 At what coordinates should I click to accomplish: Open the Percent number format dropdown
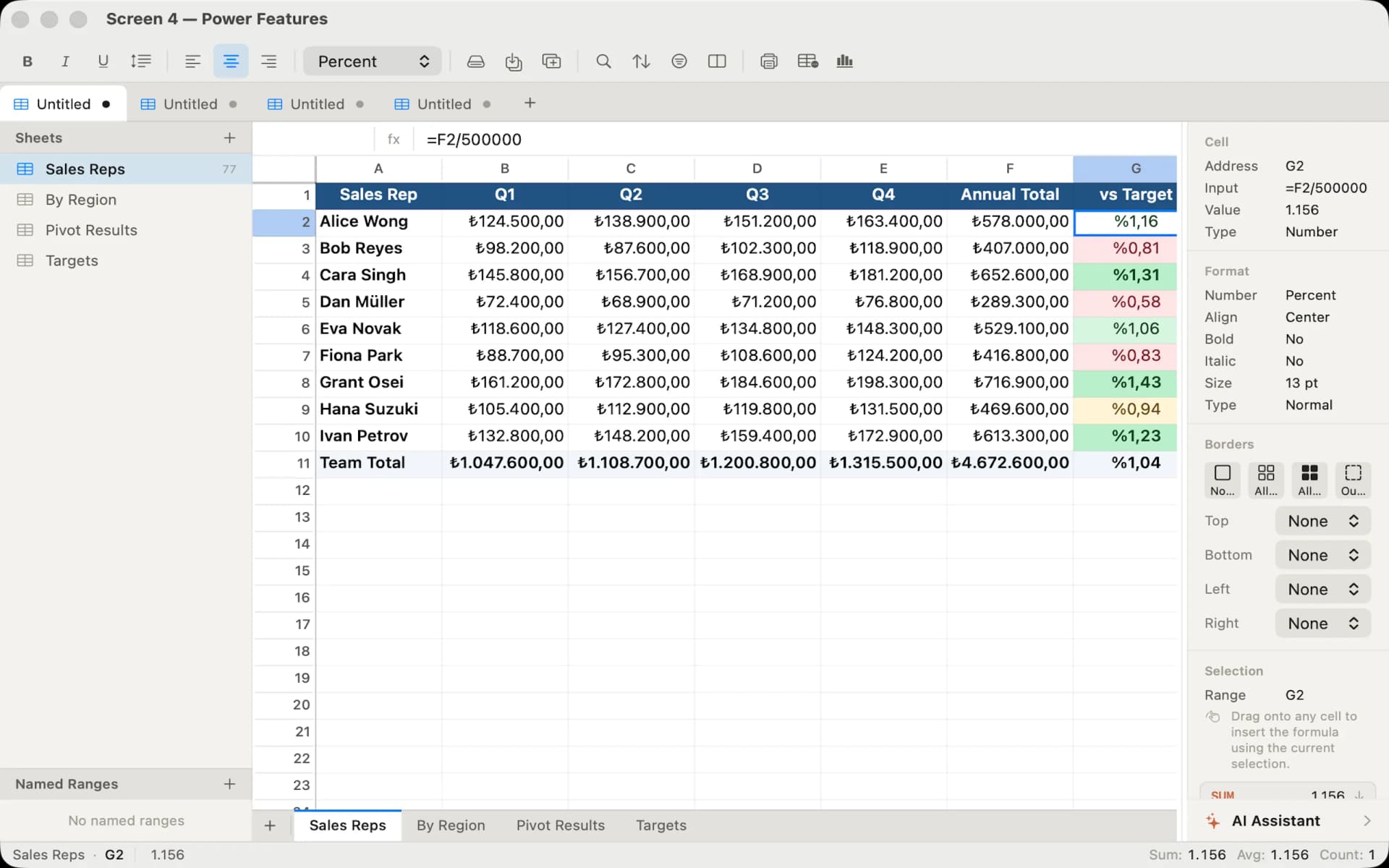pos(373,61)
